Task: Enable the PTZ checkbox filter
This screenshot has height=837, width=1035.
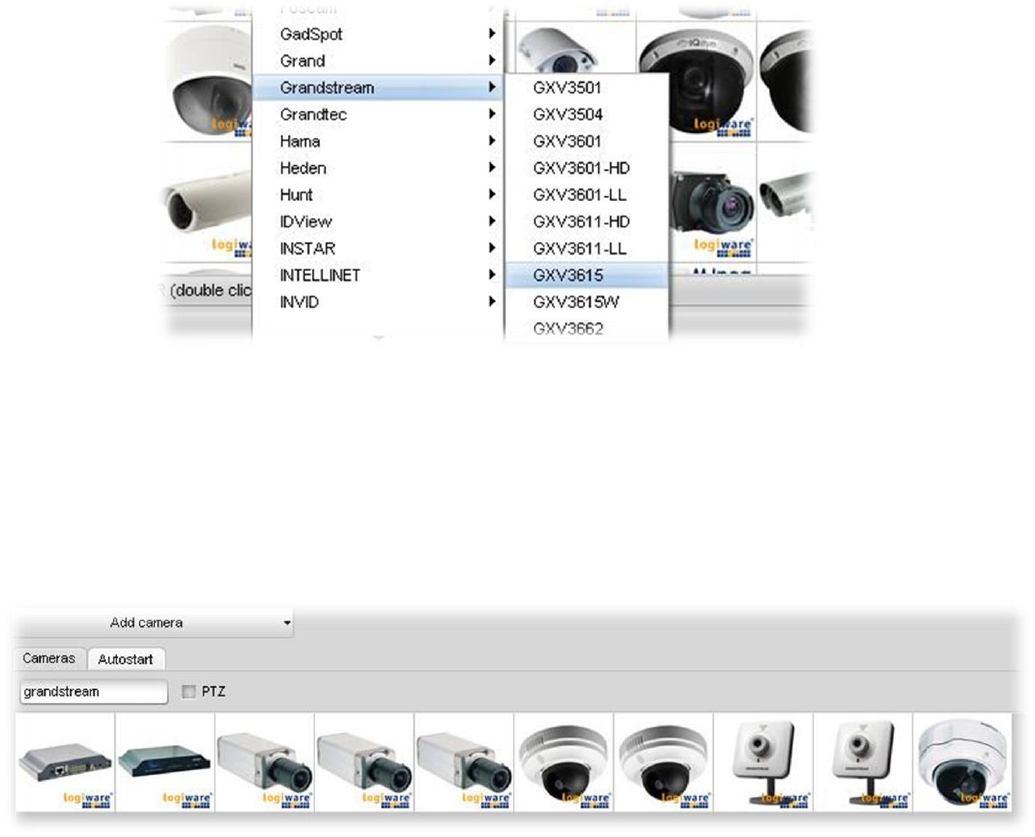Action: click(x=189, y=692)
